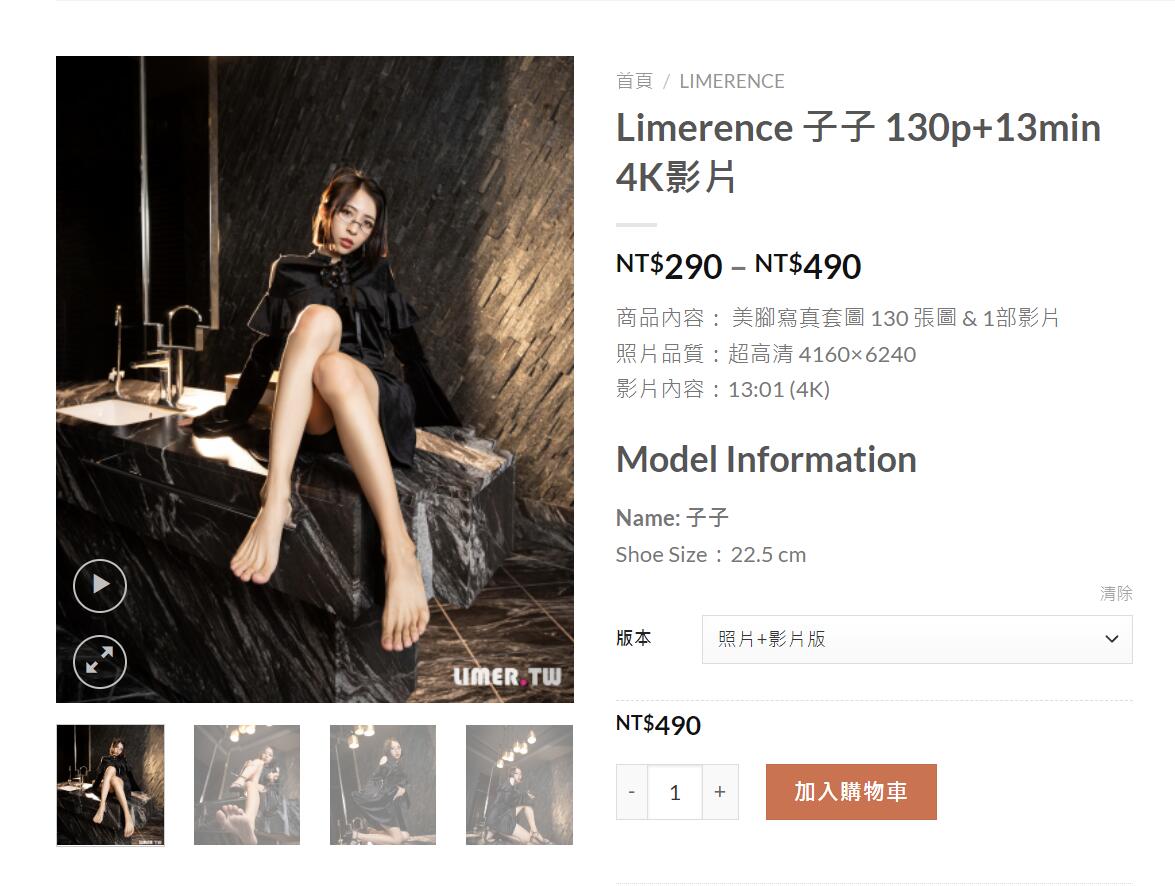Click the quantity input field
Image resolution: width=1175 pixels, height=886 pixels.
coord(675,792)
